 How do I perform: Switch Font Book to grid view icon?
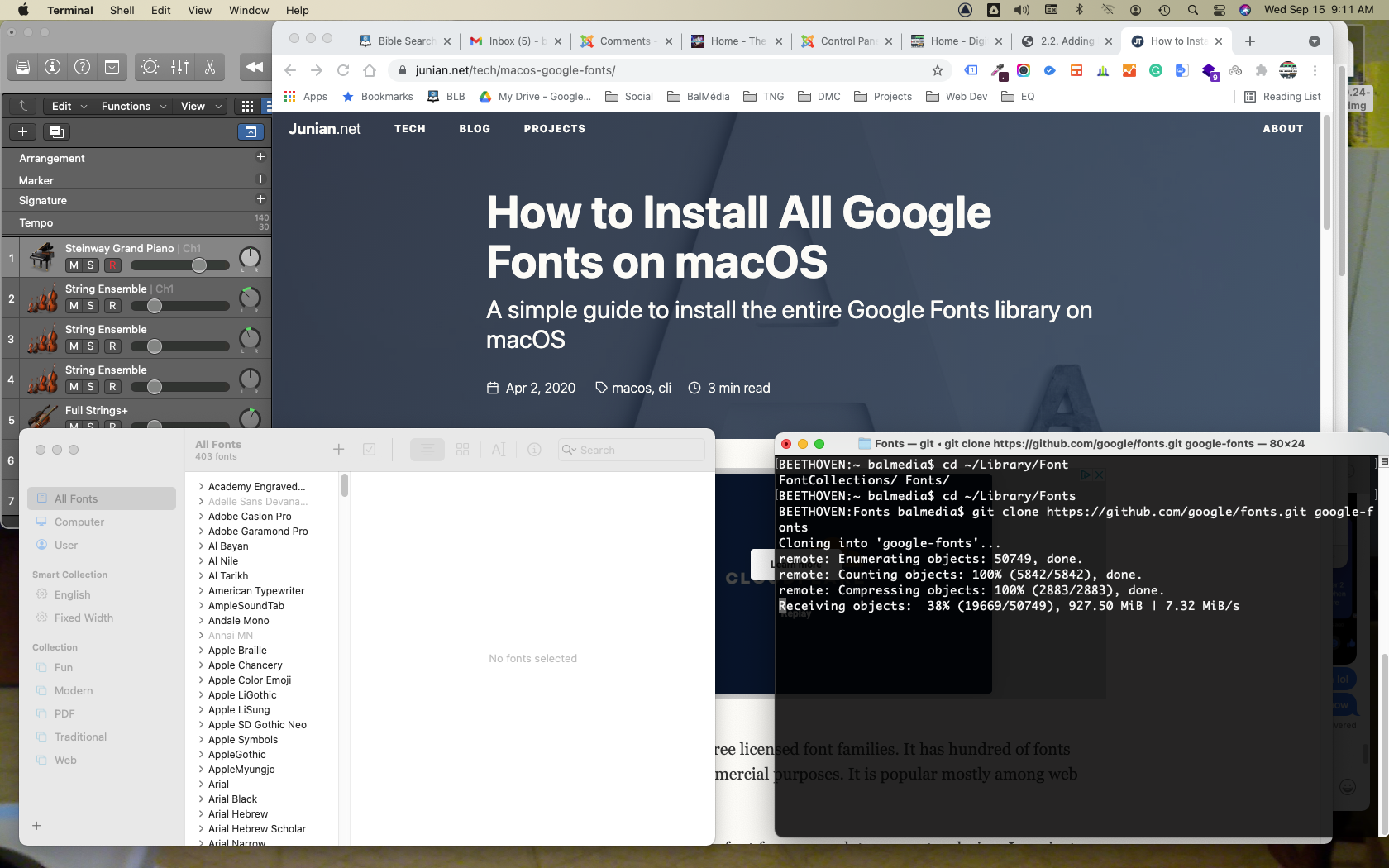[x=462, y=449]
